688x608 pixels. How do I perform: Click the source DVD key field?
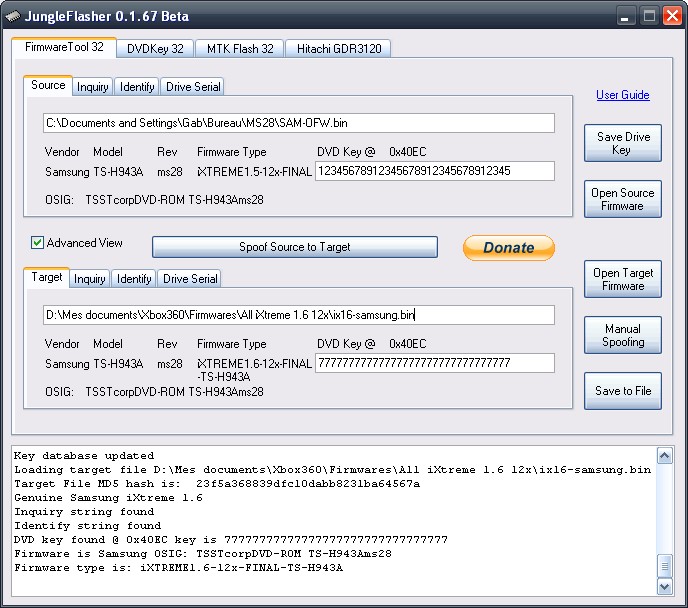click(x=435, y=171)
